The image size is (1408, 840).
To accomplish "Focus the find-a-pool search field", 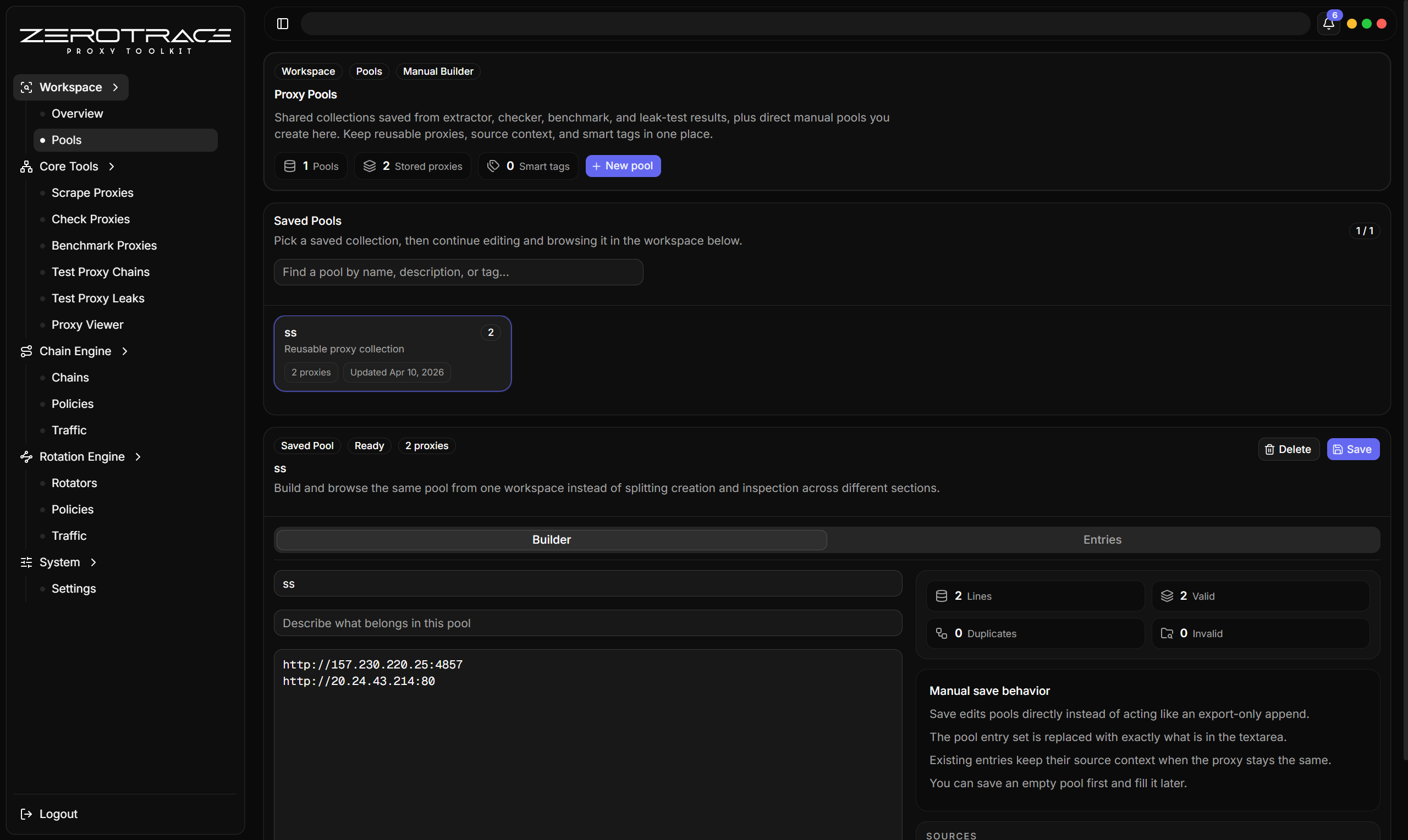I will (458, 272).
